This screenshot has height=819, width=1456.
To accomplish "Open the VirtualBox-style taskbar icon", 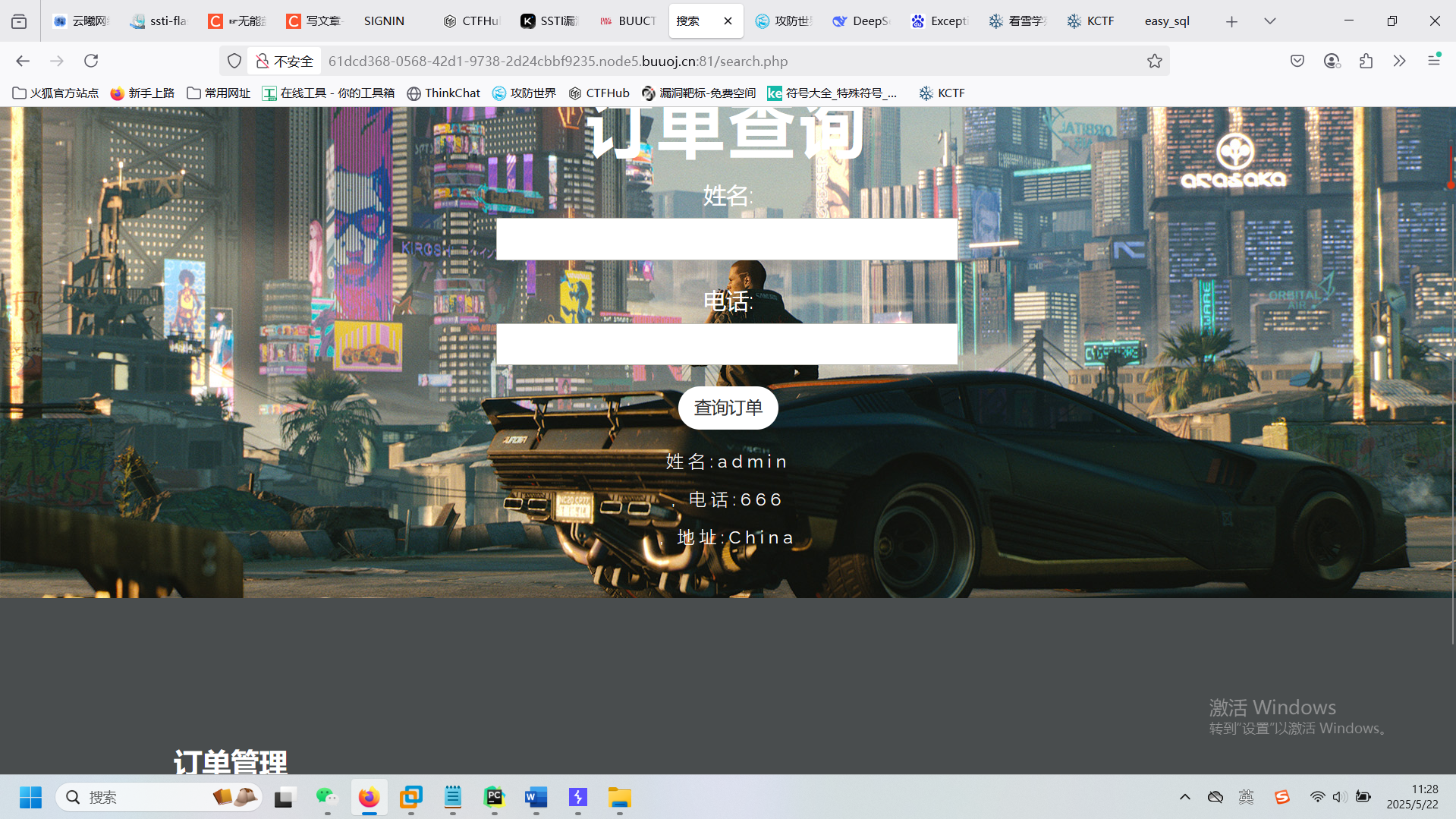I will 411,797.
